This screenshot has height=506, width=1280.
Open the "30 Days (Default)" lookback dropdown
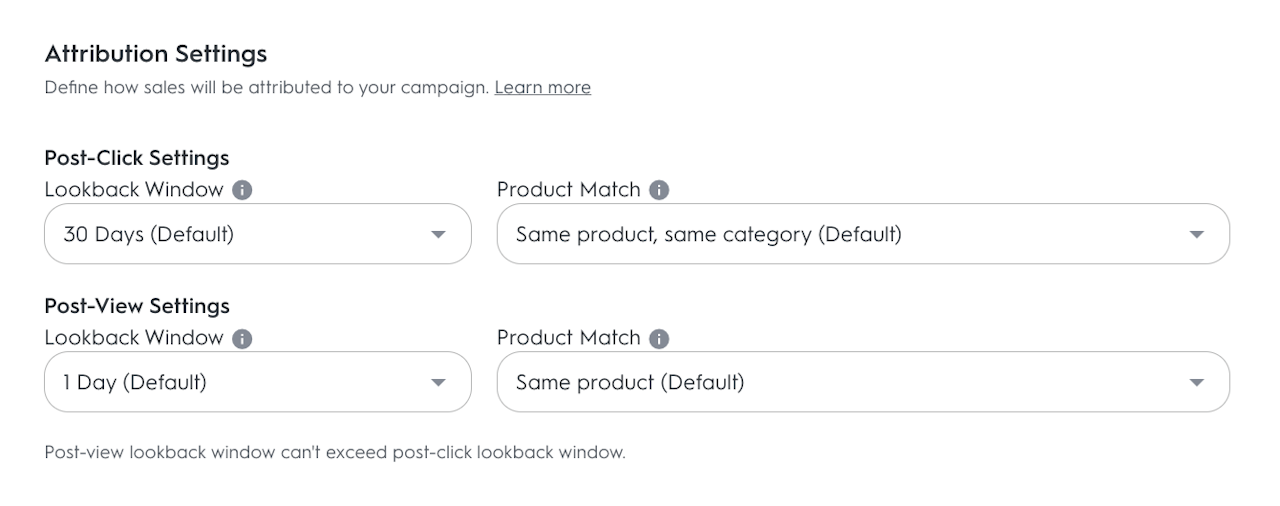click(257, 234)
